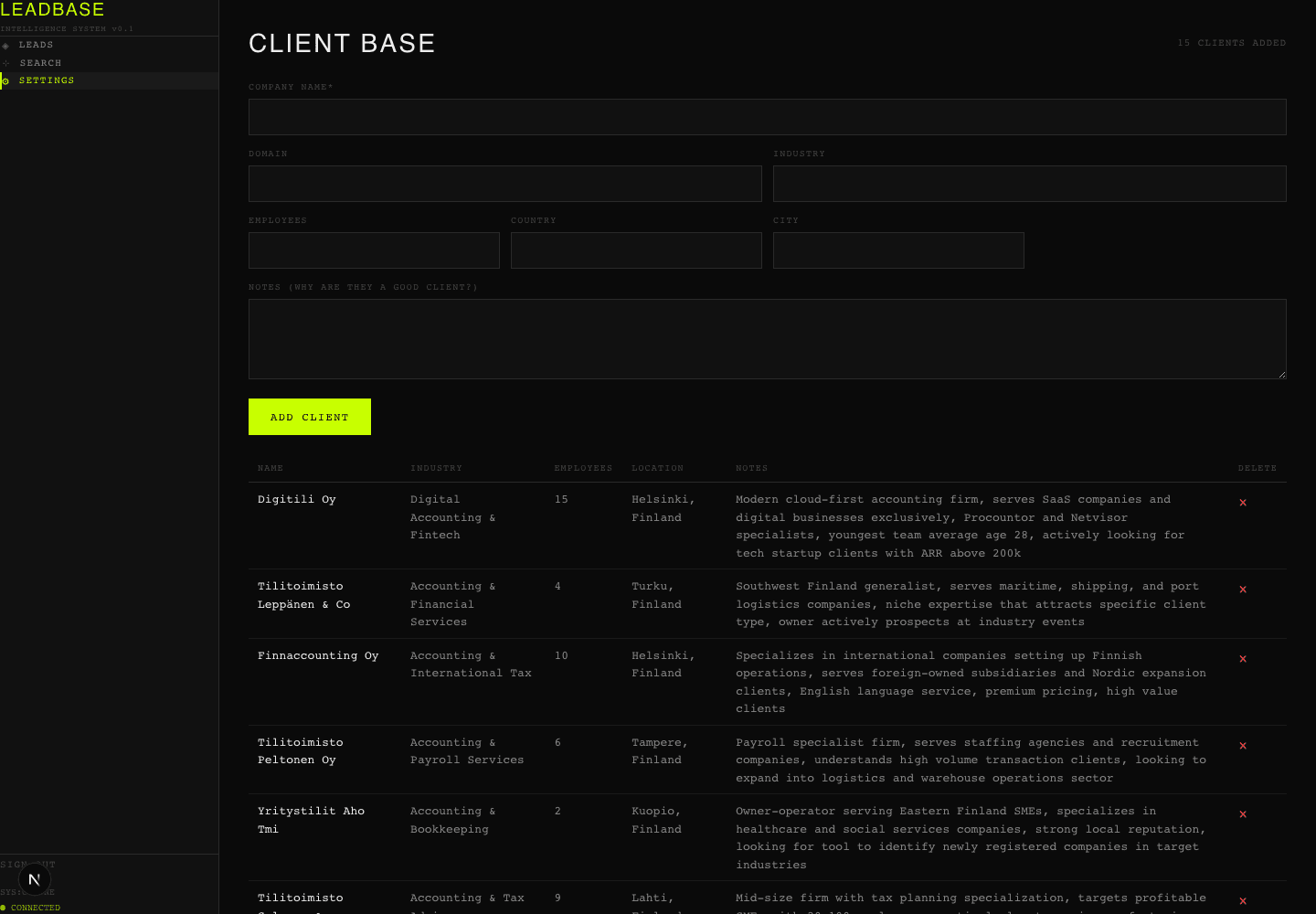1316x914 pixels.
Task: Click Accounting & Bookkeeping cell
Action: [x=452, y=820]
